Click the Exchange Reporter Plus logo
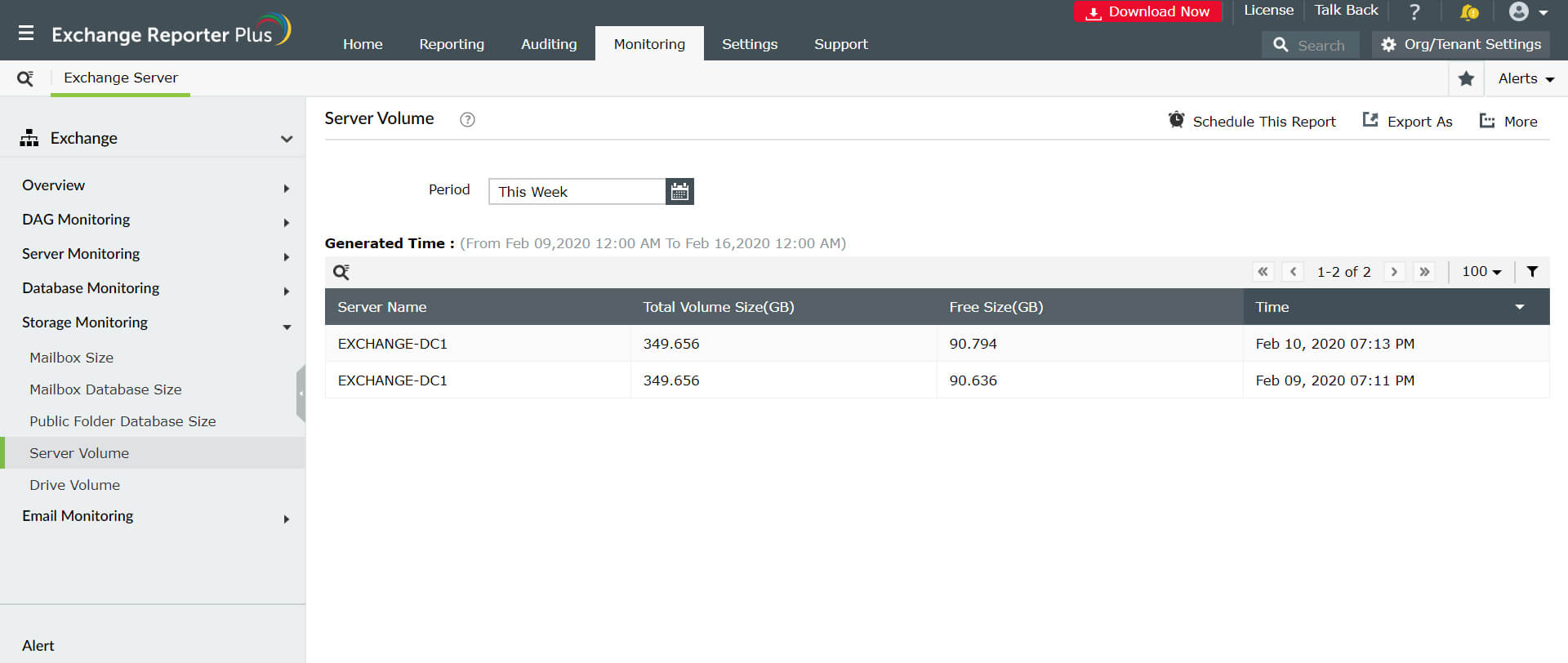The image size is (1568, 663). point(171,31)
